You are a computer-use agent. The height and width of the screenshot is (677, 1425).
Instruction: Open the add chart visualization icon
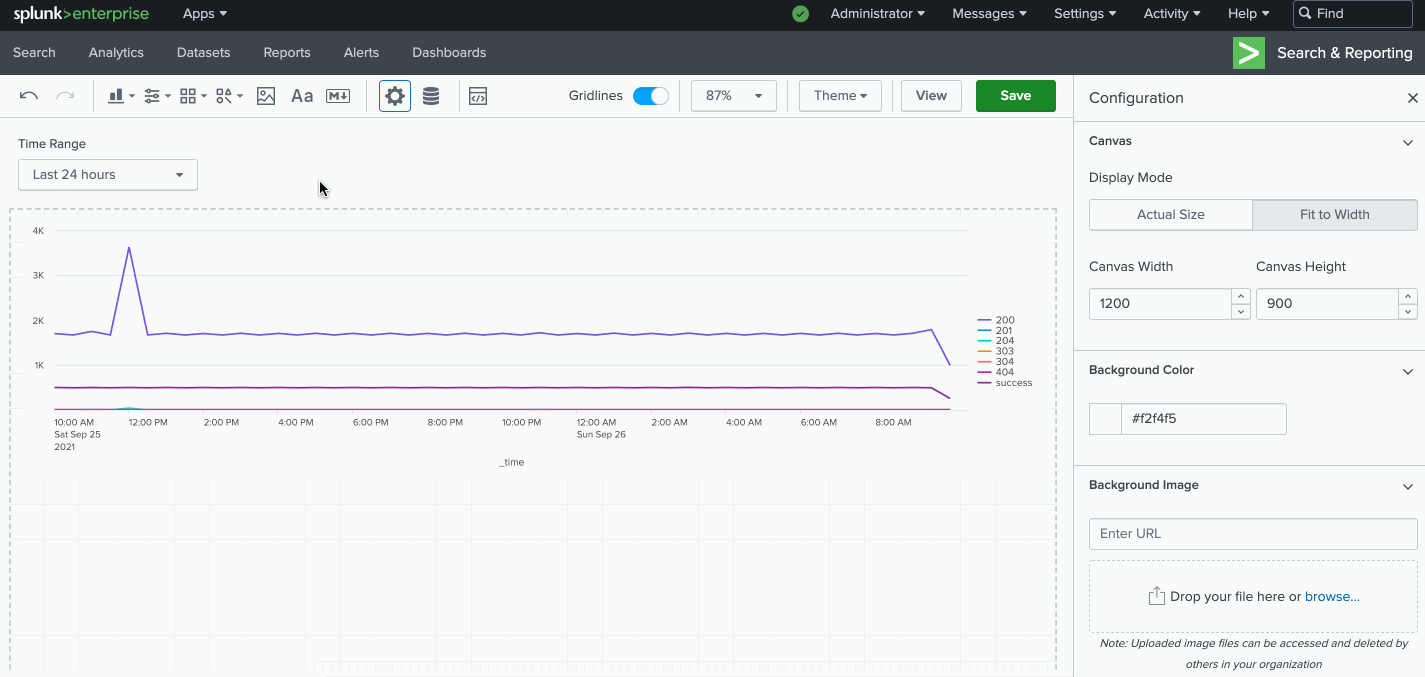coord(120,96)
